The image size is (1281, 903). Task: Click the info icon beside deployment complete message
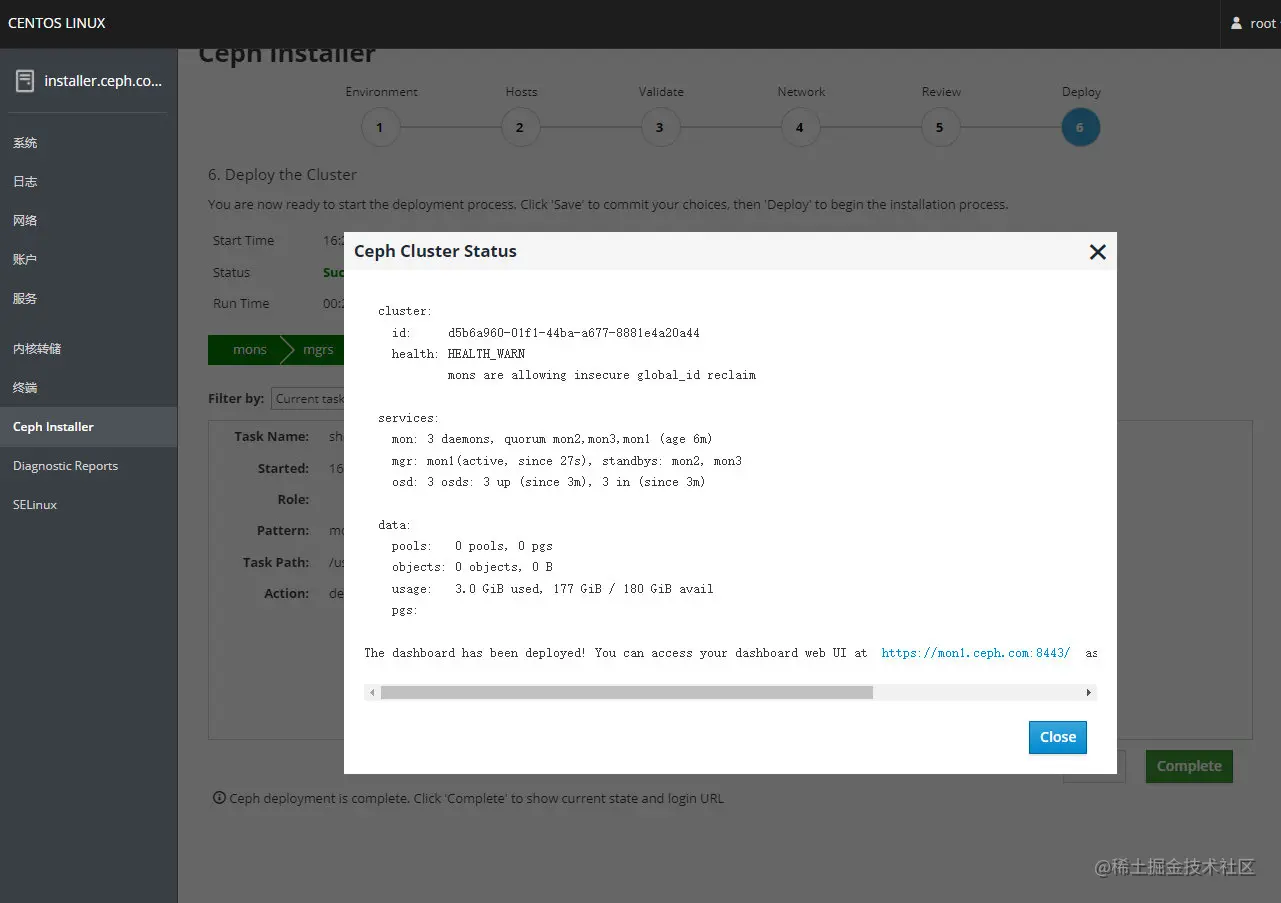(x=219, y=798)
